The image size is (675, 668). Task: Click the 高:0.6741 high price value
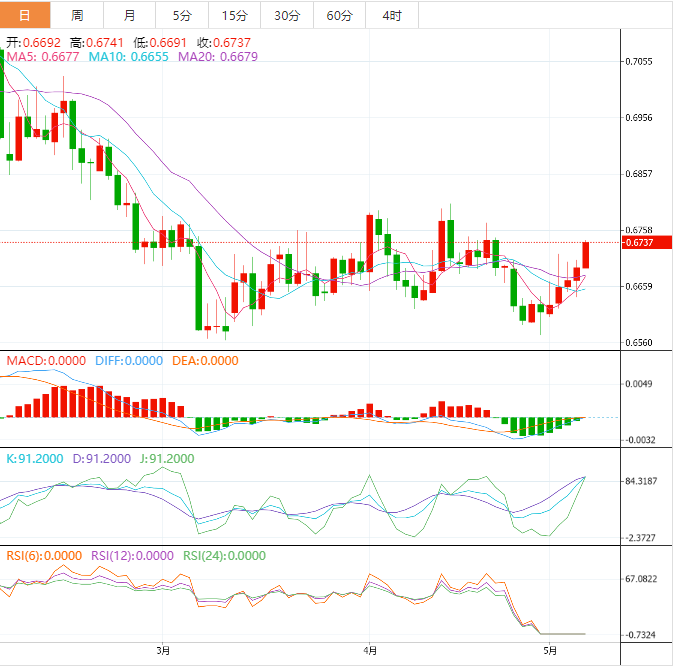click(97, 43)
